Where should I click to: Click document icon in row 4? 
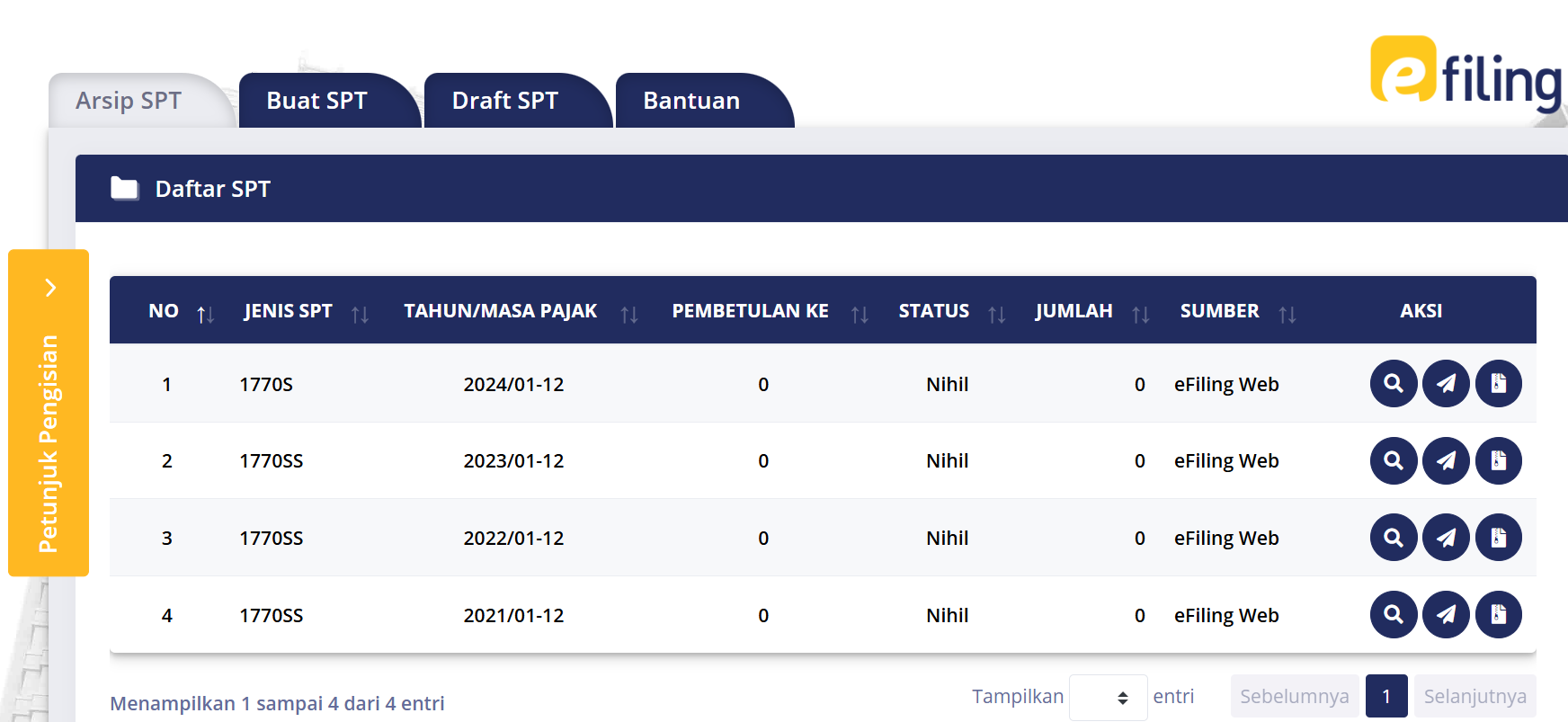1498,615
